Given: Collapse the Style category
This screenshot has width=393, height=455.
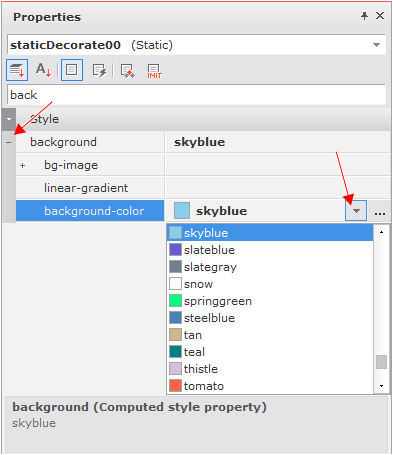Looking at the screenshot, I should 9,119.
